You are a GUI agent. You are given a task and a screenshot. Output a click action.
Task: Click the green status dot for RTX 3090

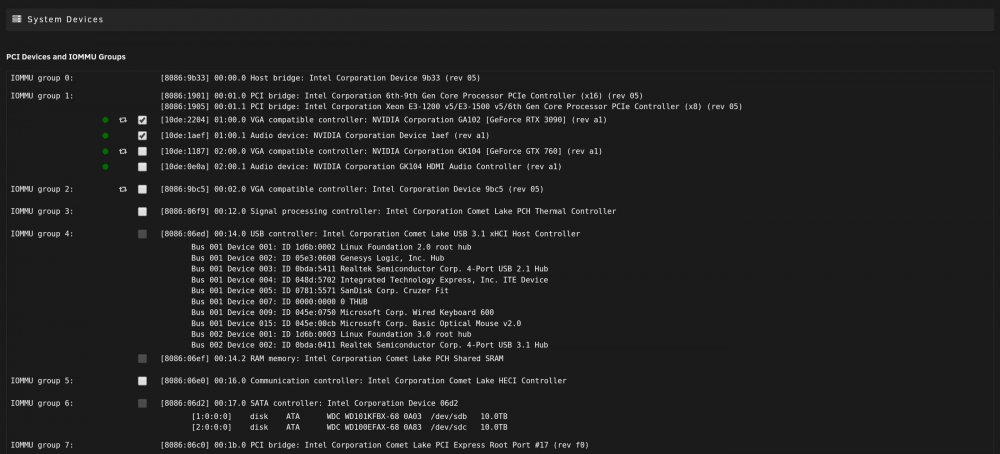coord(105,120)
